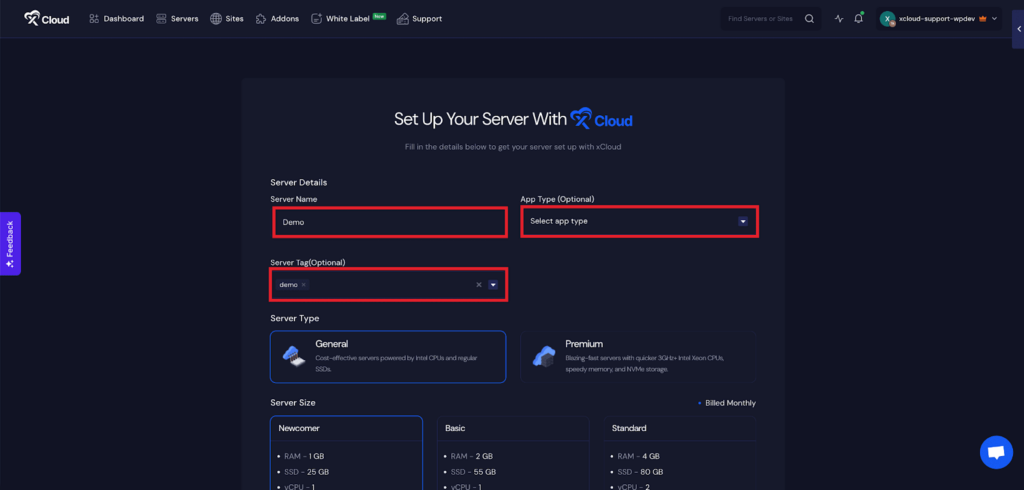This screenshot has height=490, width=1024.
Task: Open the Feedback side button
Action: 10,243
